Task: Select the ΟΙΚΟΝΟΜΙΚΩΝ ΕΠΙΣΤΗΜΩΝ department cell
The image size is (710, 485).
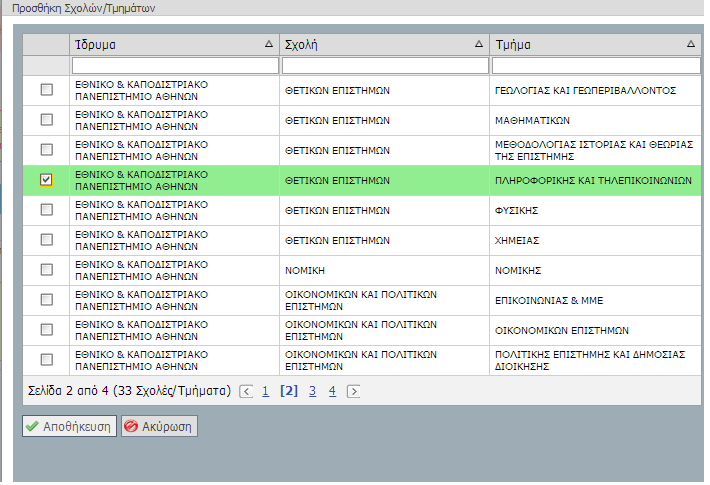Action: tap(595, 330)
